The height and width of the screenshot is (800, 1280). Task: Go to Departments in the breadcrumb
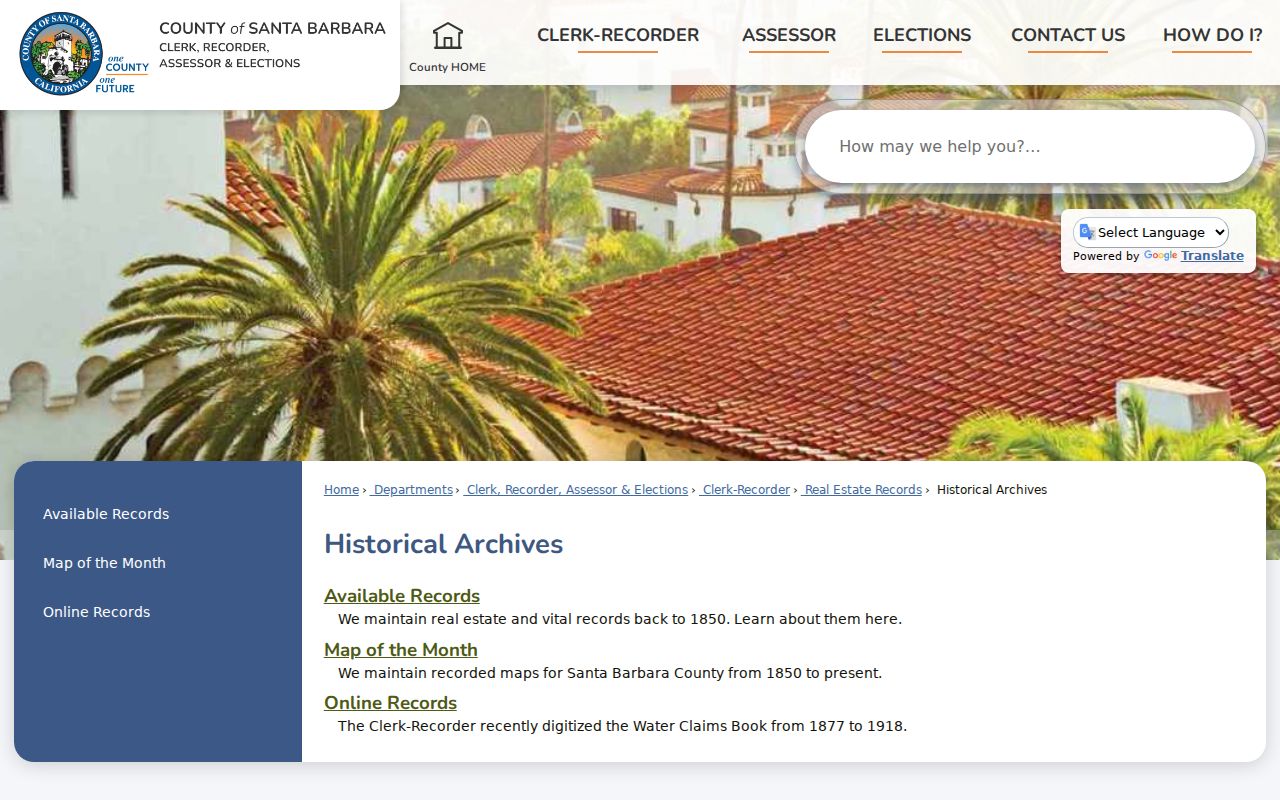413,490
